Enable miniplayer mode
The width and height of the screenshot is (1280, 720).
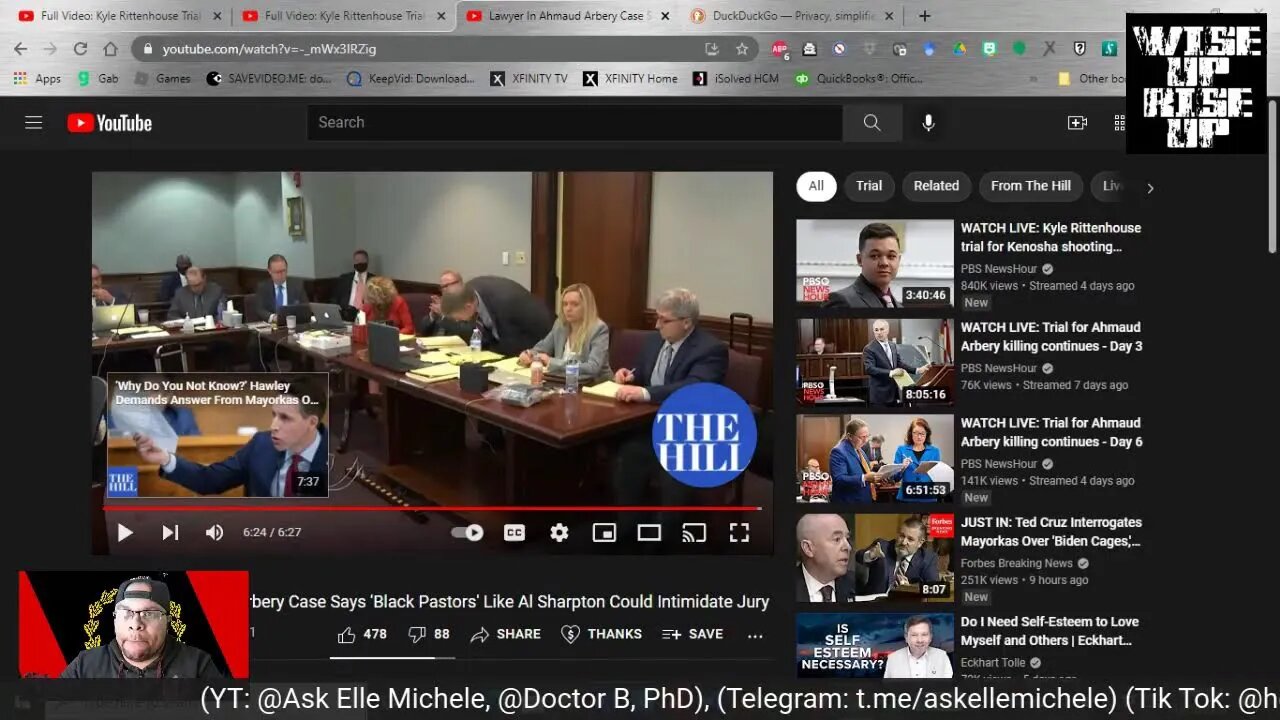click(604, 533)
